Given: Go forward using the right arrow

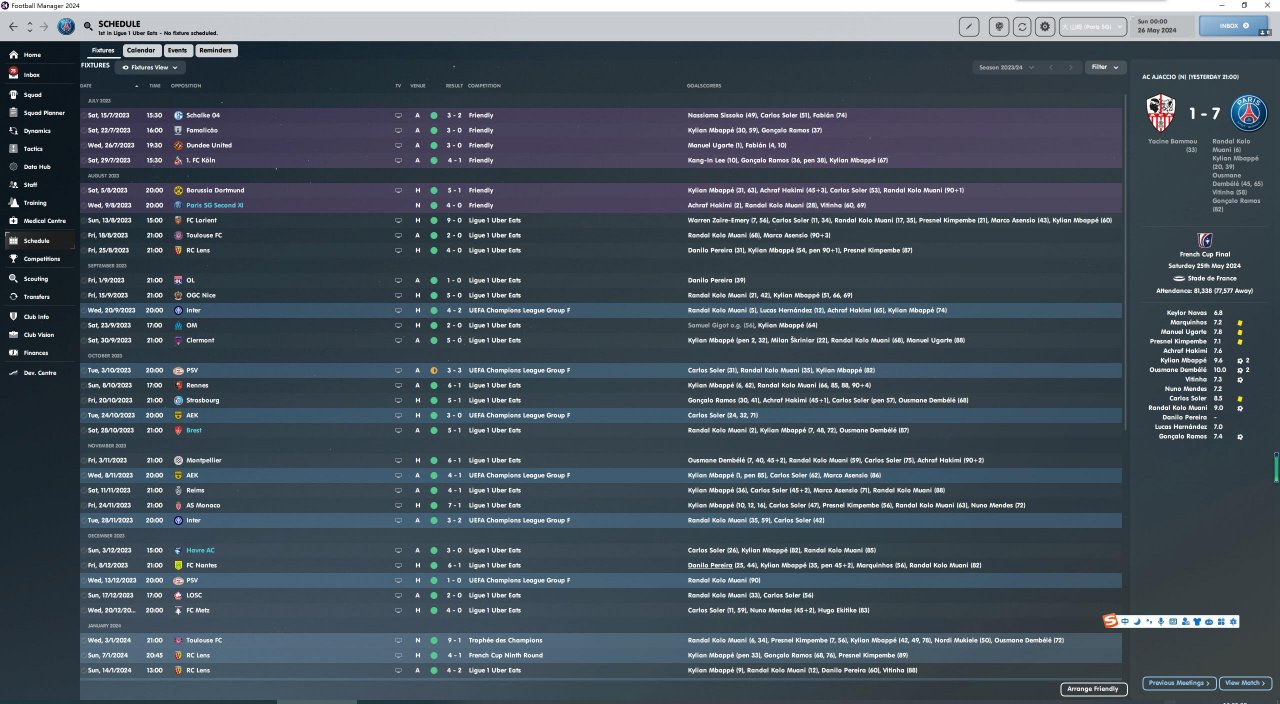Looking at the screenshot, I should coord(44,26).
